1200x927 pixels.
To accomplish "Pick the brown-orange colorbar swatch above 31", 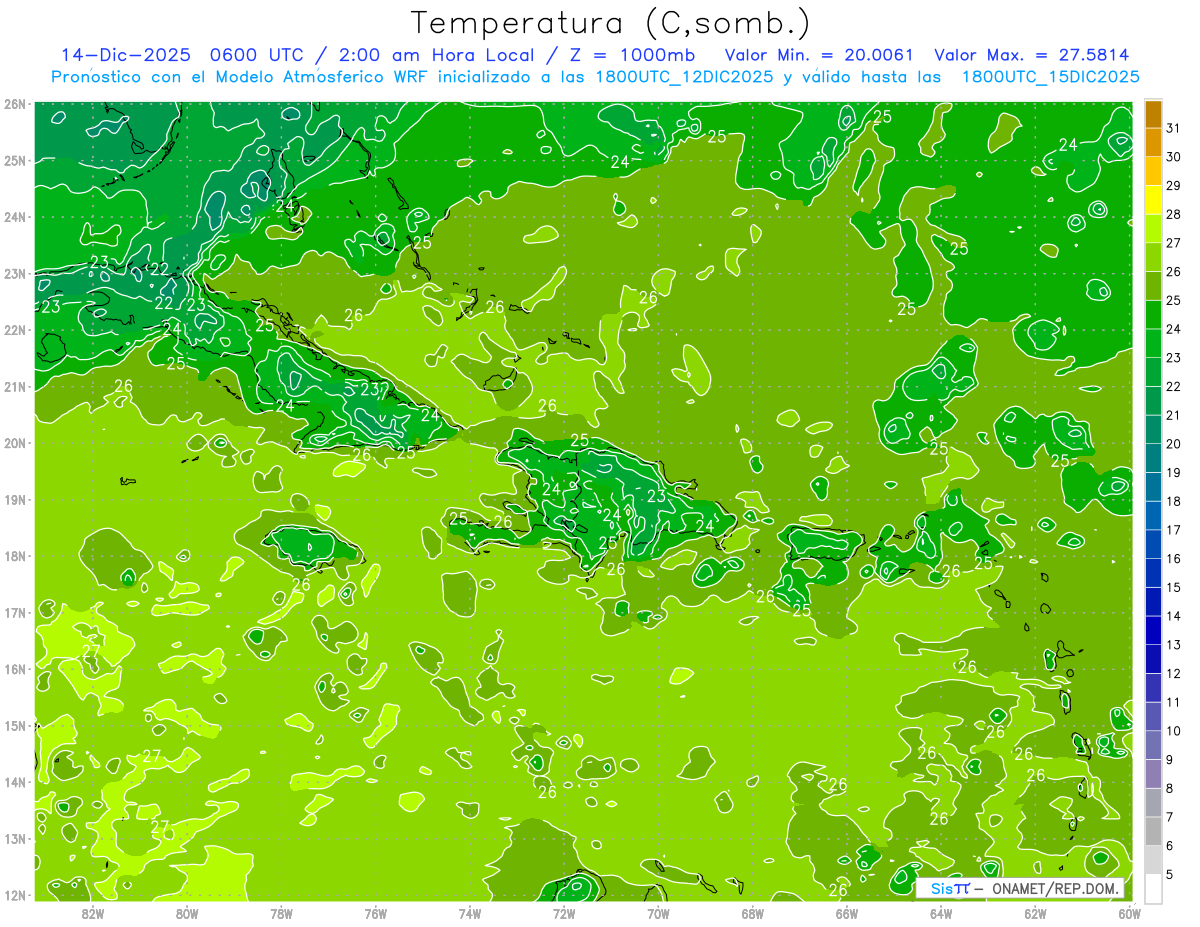I will click(x=1153, y=114).
